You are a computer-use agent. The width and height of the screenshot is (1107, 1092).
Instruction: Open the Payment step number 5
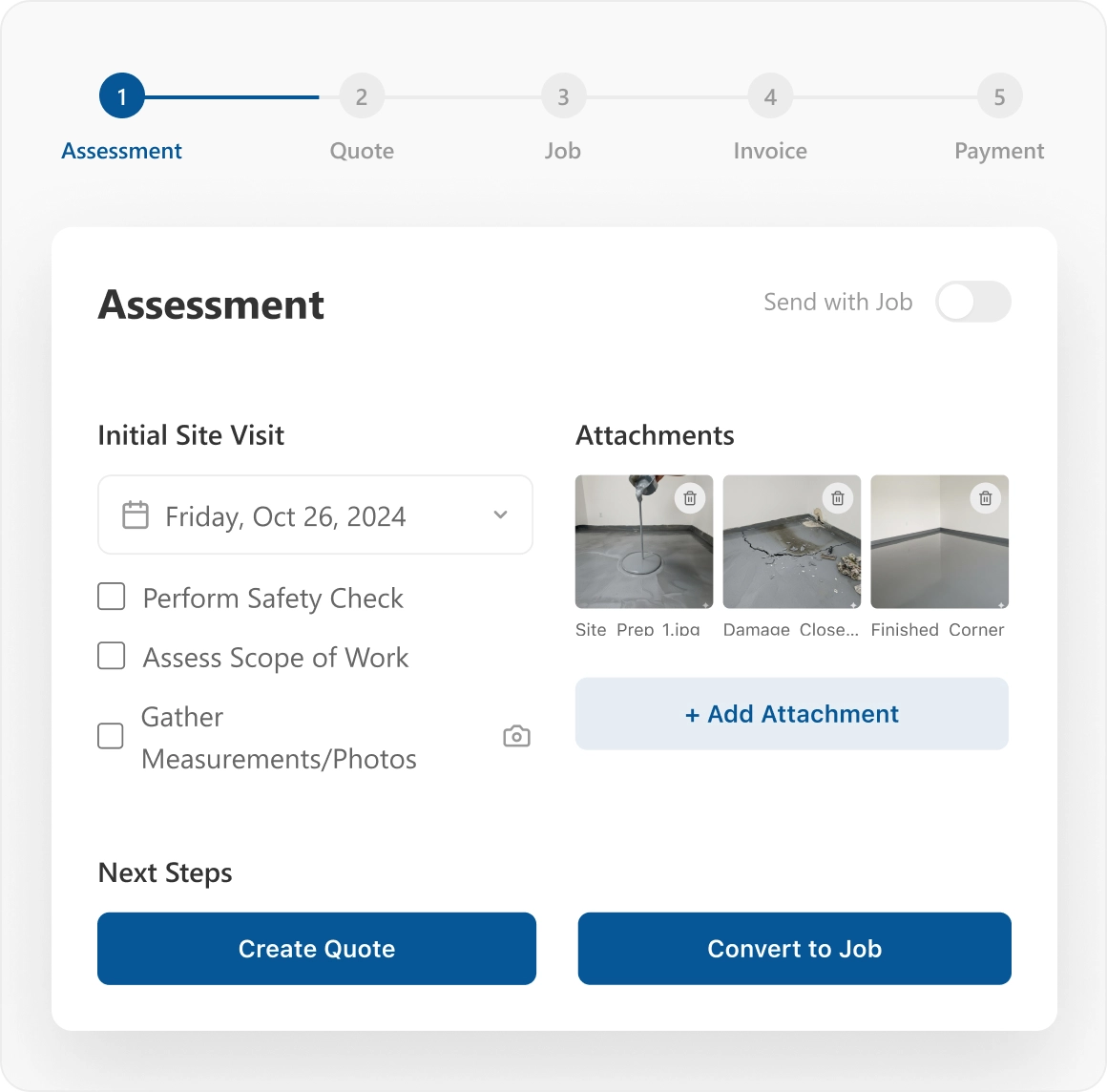(999, 96)
